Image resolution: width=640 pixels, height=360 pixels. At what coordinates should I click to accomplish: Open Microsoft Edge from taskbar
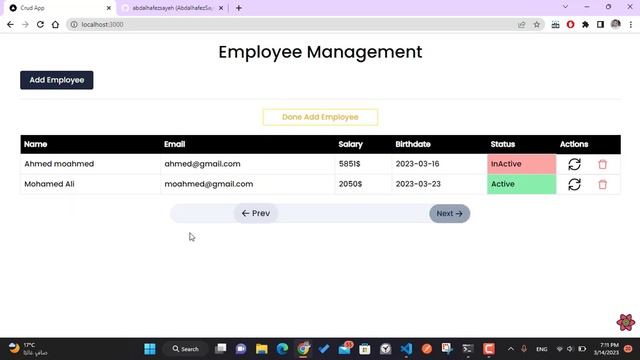282,349
